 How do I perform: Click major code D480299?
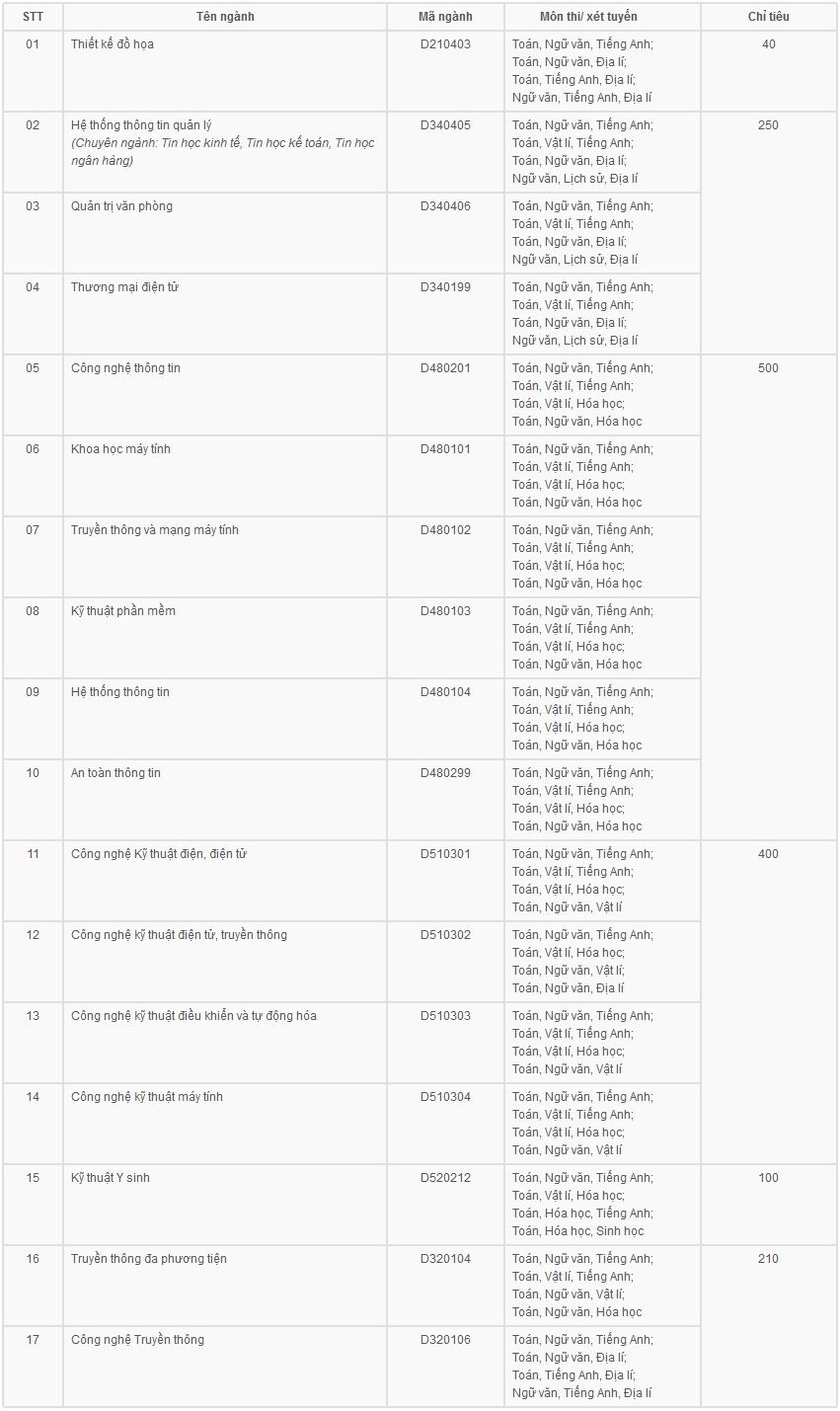pos(445,773)
